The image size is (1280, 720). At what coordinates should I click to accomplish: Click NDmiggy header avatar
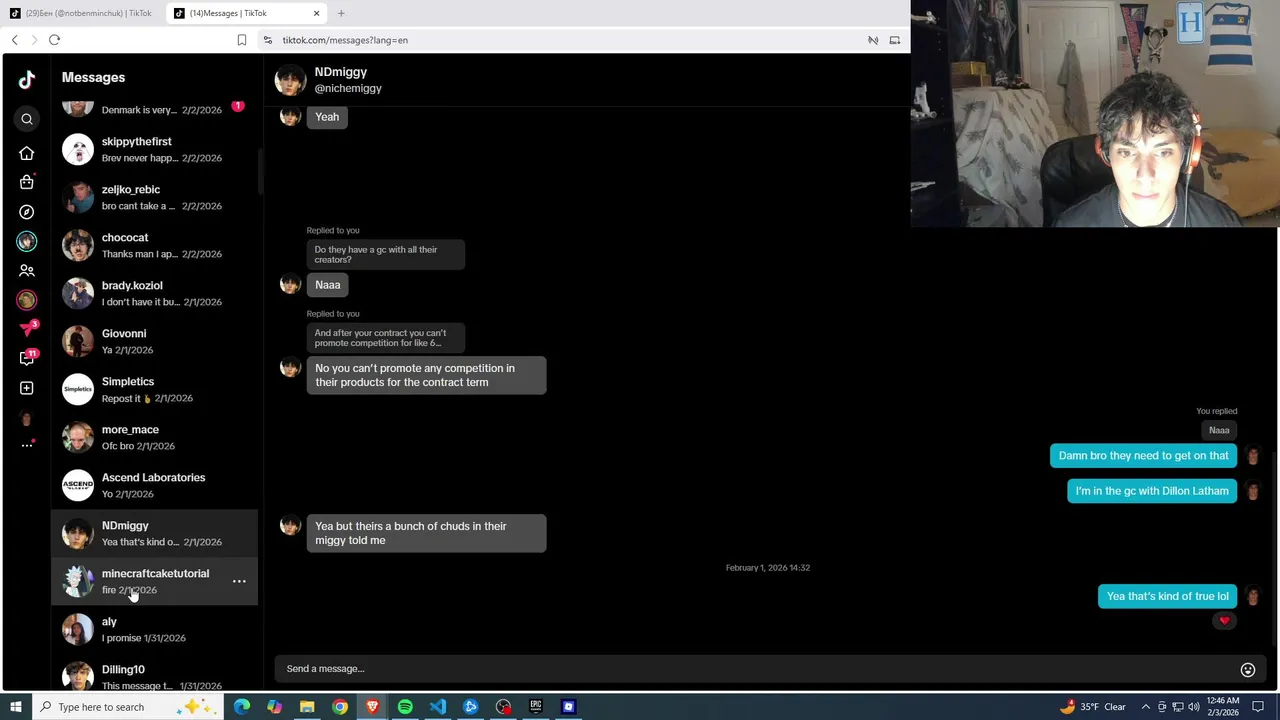click(x=290, y=80)
